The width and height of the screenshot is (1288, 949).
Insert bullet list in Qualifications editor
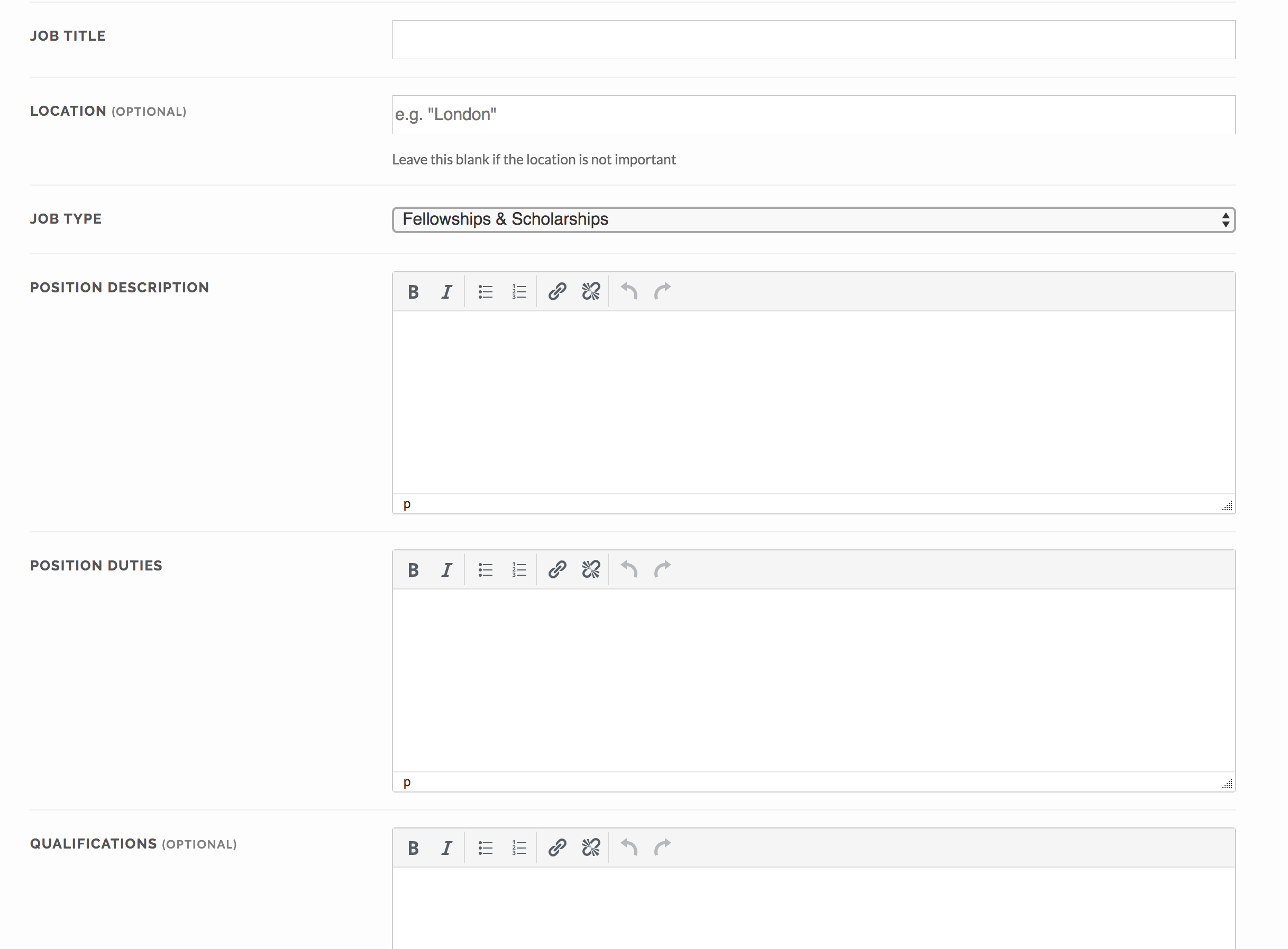tap(485, 848)
